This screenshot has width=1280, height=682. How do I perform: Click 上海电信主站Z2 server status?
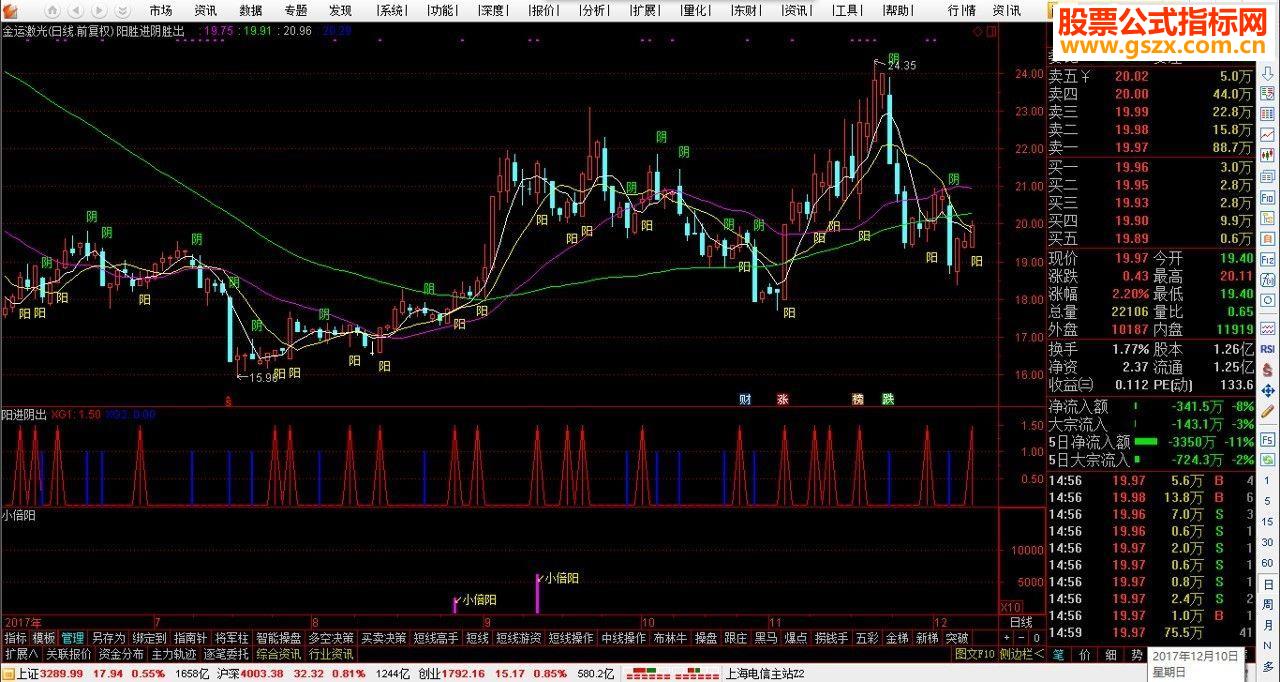click(766, 673)
